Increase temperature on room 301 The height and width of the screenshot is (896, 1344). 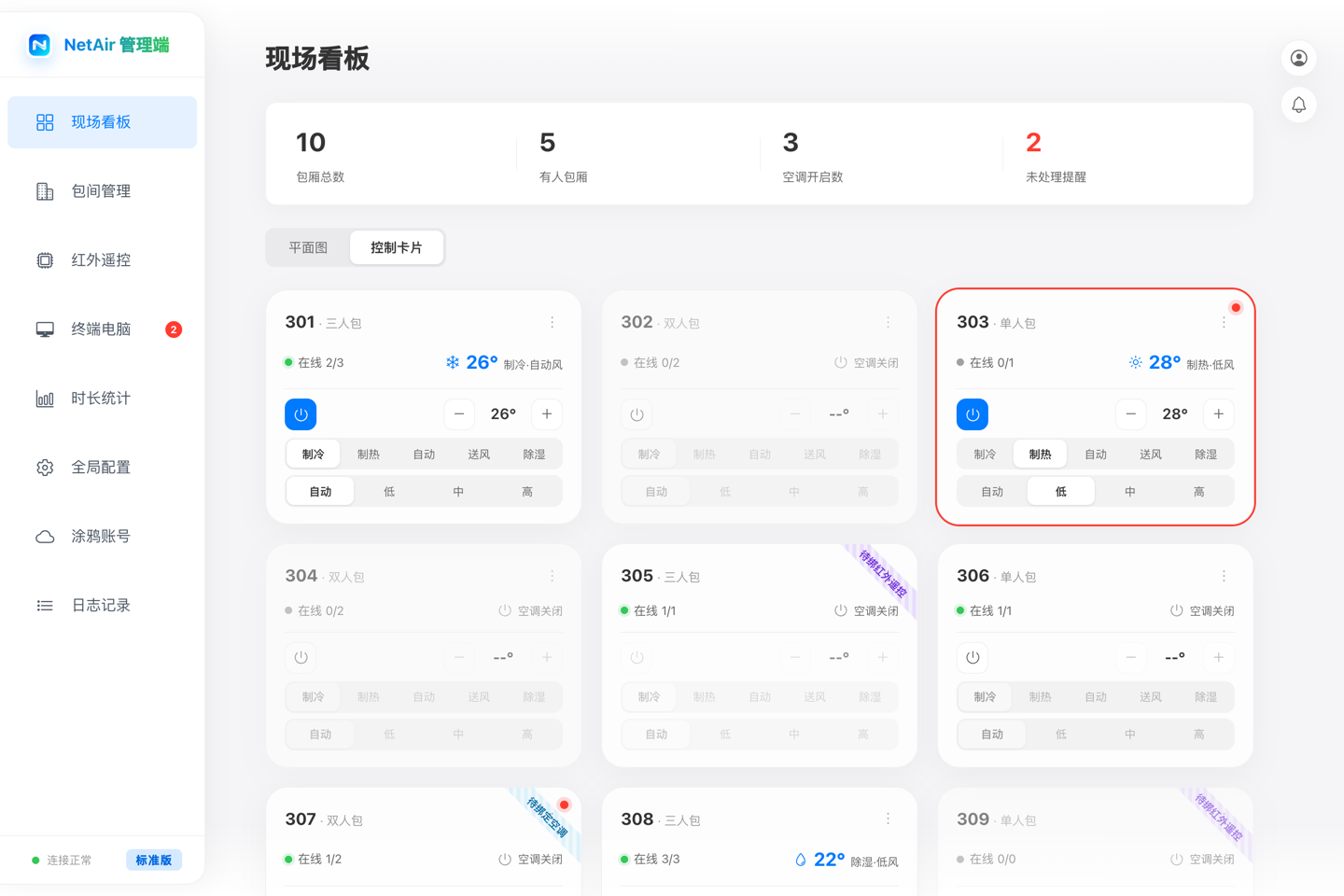[x=547, y=414]
